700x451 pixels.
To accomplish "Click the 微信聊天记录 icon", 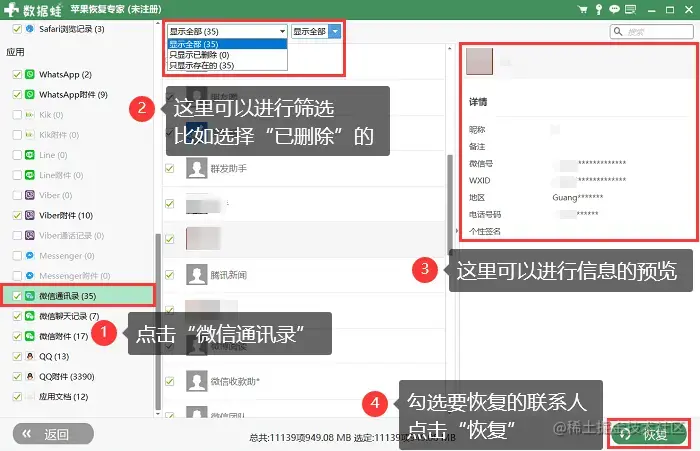I will tap(30, 316).
